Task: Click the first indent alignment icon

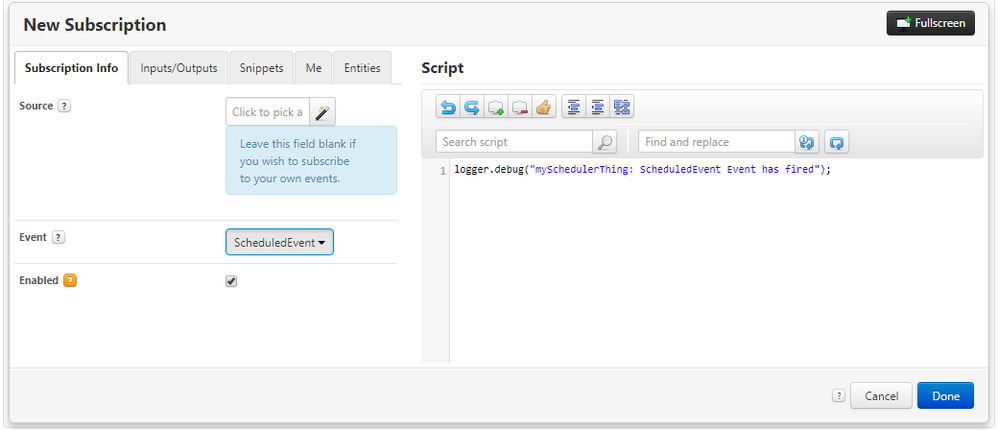Action: pos(573,107)
